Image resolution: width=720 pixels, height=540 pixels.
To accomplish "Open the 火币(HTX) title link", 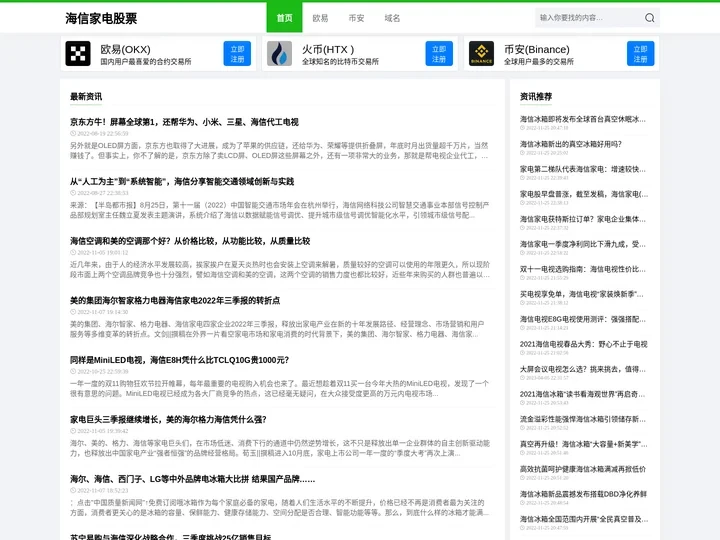I will click(x=328, y=49).
